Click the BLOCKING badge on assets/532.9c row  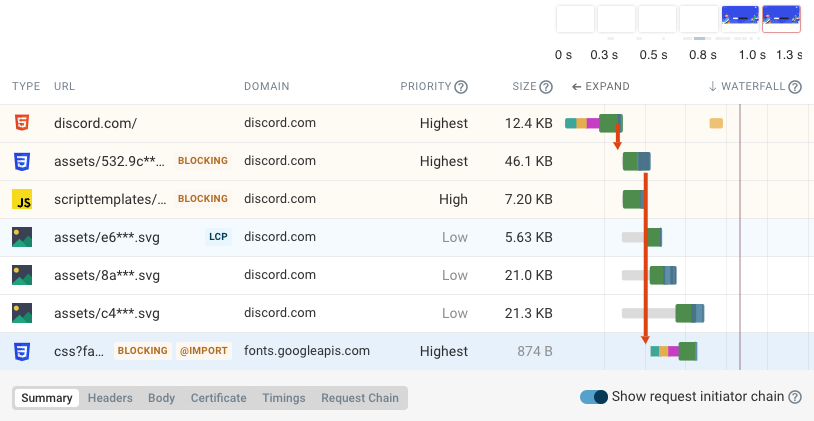(x=202, y=161)
